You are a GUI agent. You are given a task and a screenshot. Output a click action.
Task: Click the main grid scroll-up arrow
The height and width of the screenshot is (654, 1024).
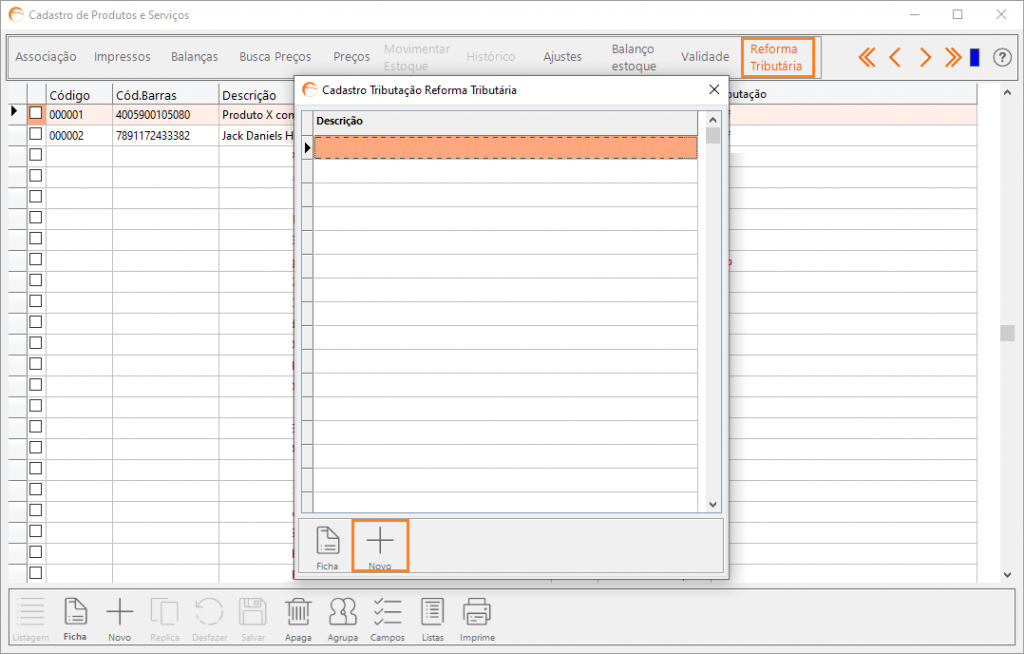point(1007,93)
